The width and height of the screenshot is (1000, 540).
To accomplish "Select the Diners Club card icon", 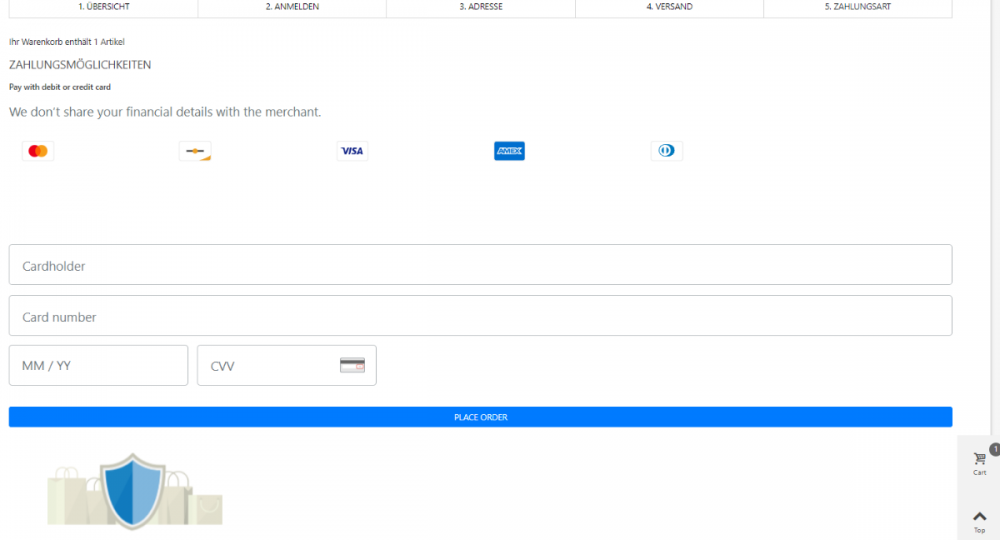I will [666, 151].
